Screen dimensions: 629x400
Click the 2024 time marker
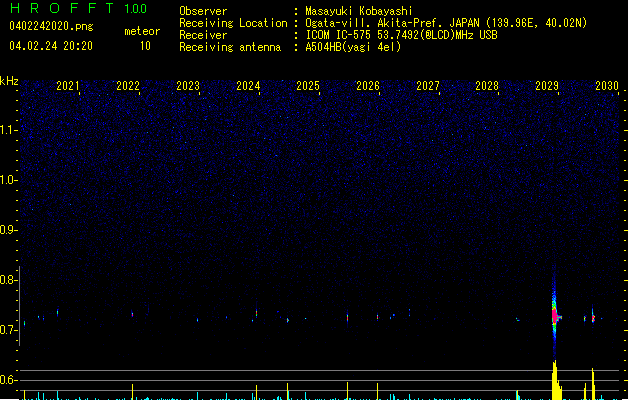pyautogui.click(x=248, y=86)
